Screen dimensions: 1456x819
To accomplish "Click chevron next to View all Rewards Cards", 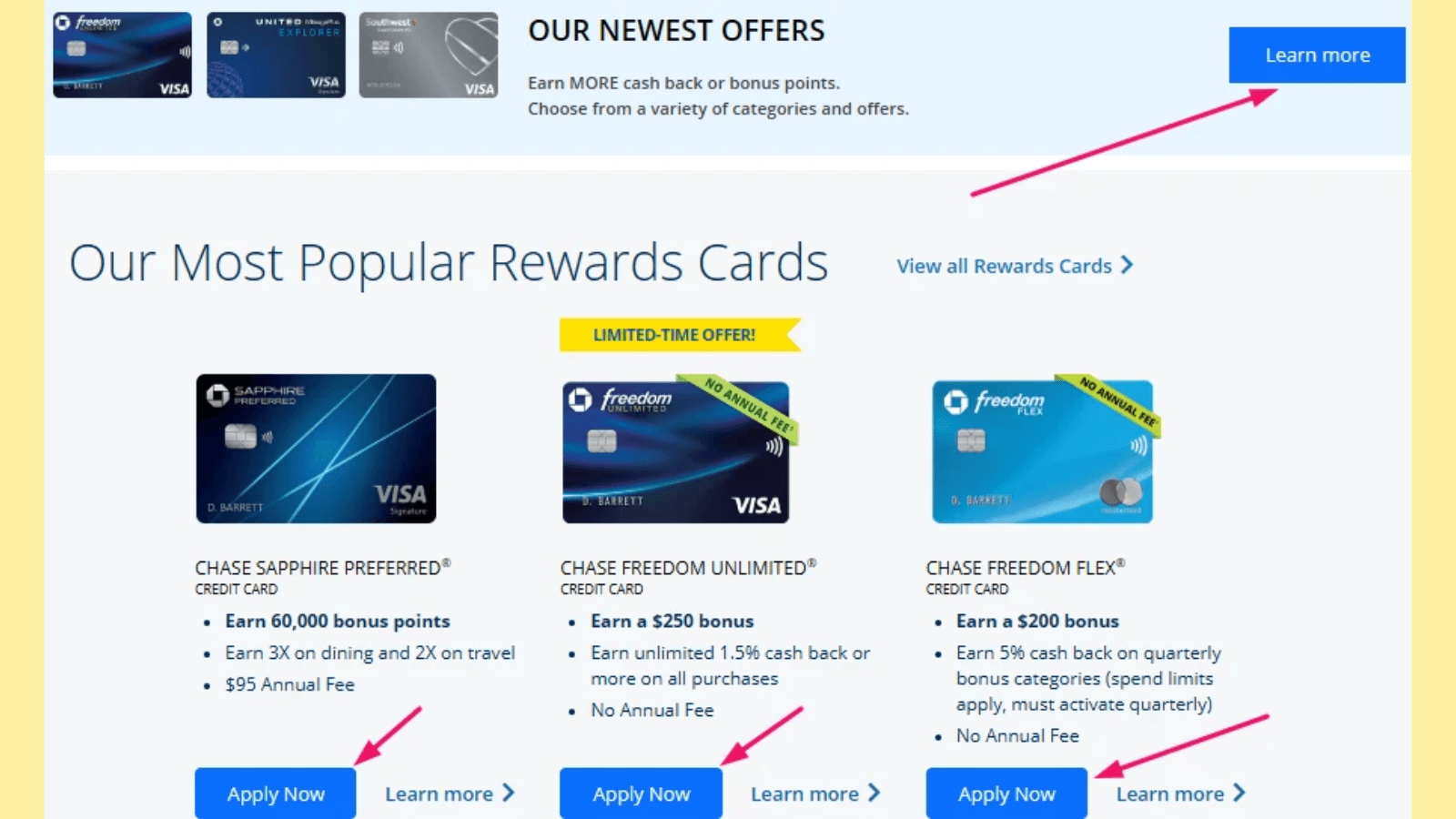I will [1127, 265].
